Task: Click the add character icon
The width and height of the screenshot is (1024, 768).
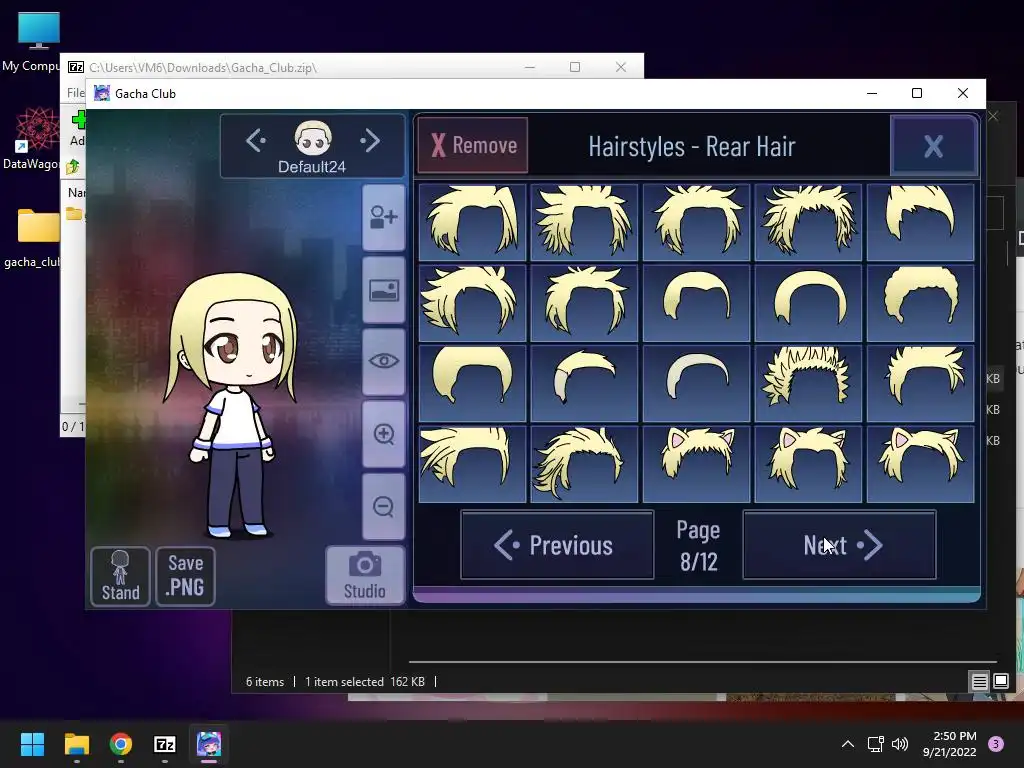Action: click(x=383, y=217)
